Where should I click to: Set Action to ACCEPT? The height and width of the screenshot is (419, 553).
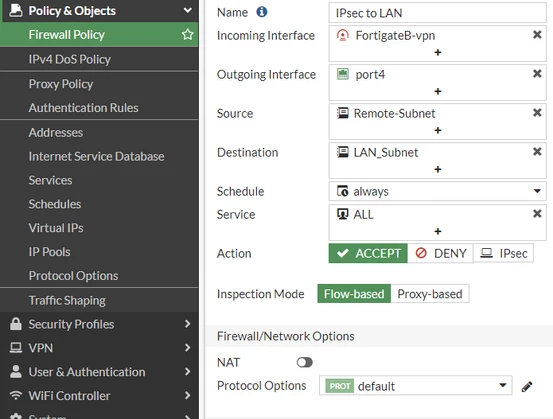pyautogui.click(x=368, y=253)
